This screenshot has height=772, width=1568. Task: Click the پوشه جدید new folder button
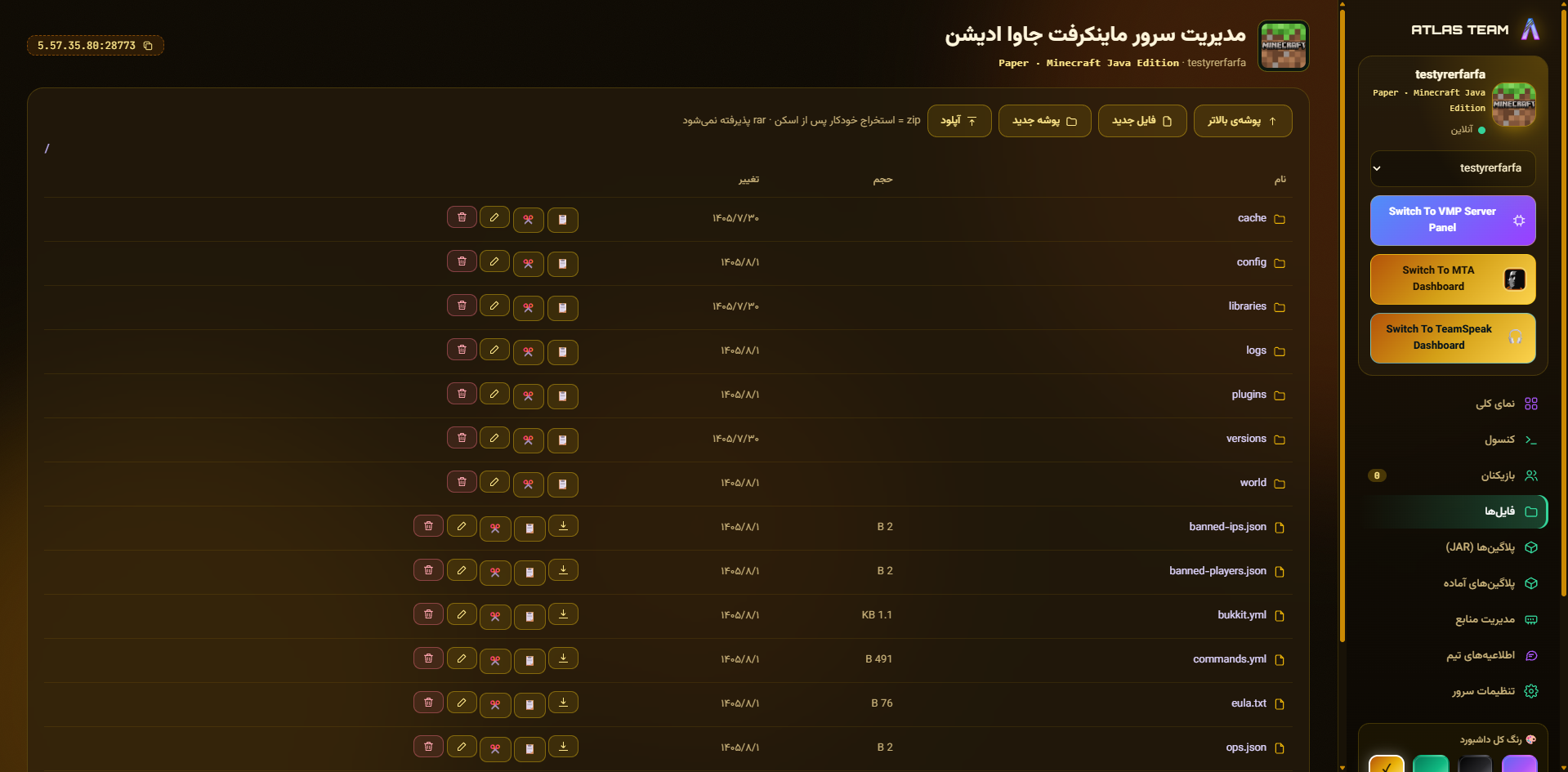(1045, 121)
